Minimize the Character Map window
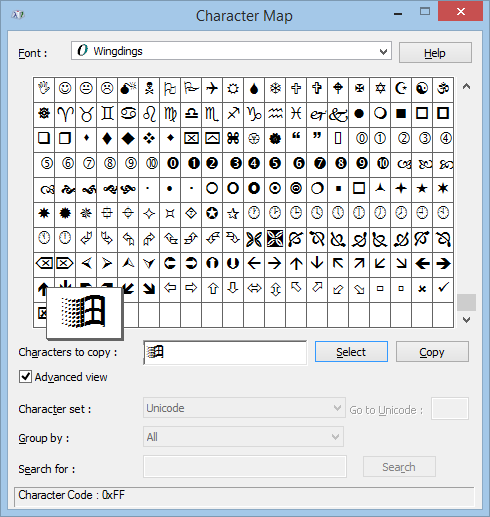This screenshot has width=490, height=517. (x=398, y=13)
